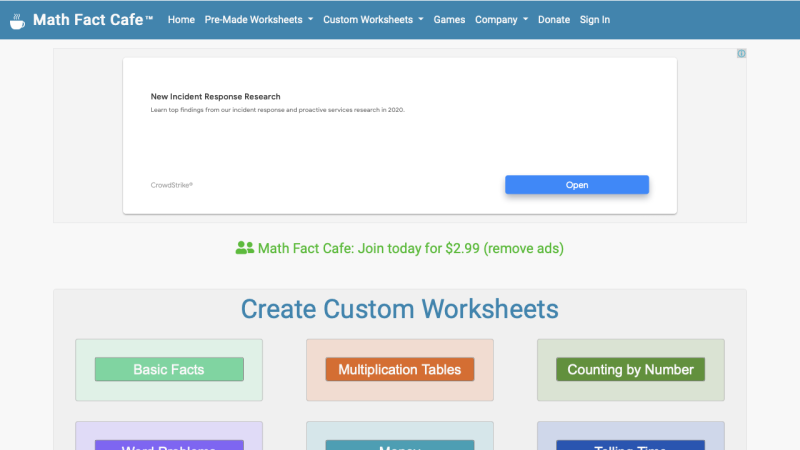Expand the Custom Worksheets dropdown
The image size is (800, 450).
click(373, 20)
